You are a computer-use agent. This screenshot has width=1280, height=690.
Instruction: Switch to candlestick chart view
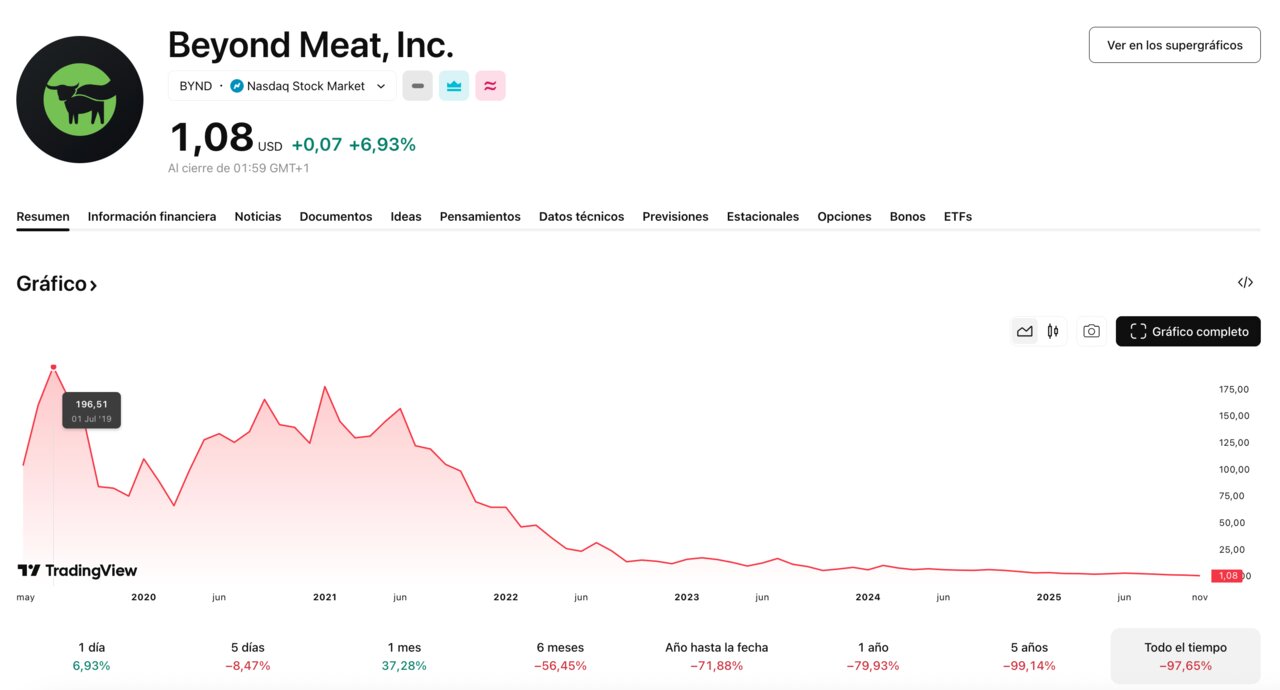point(1053,331)
